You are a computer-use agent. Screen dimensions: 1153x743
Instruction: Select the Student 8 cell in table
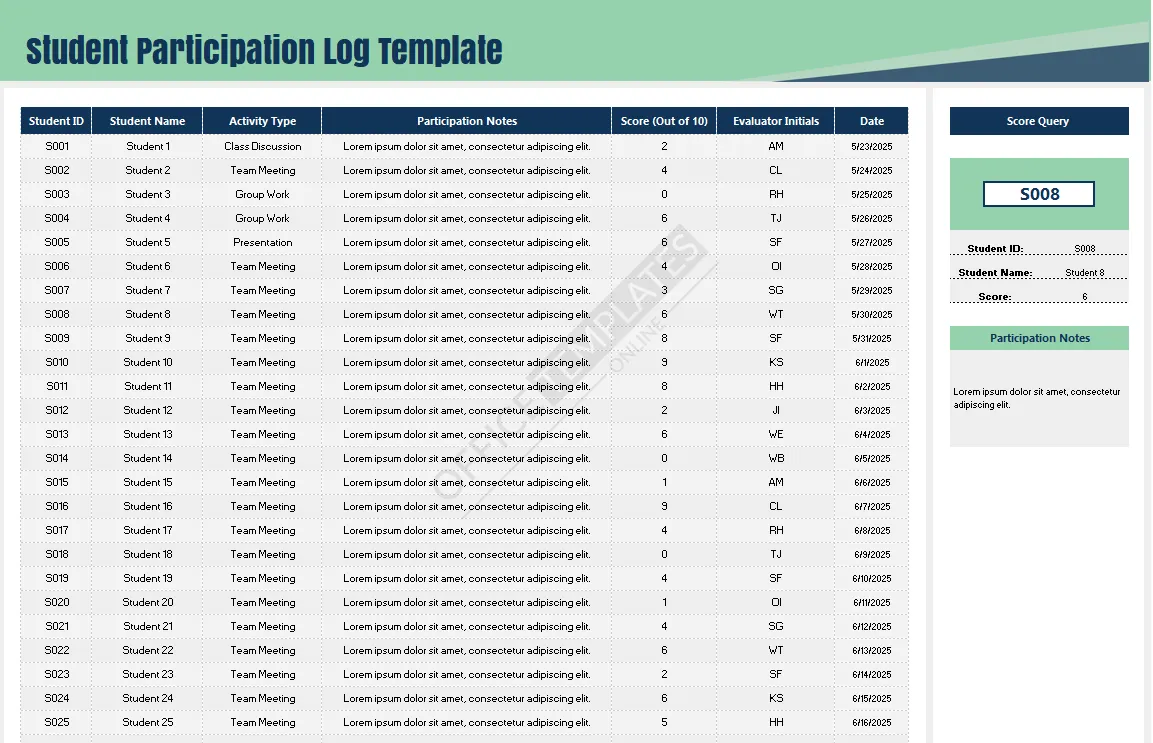click(148, 314)
